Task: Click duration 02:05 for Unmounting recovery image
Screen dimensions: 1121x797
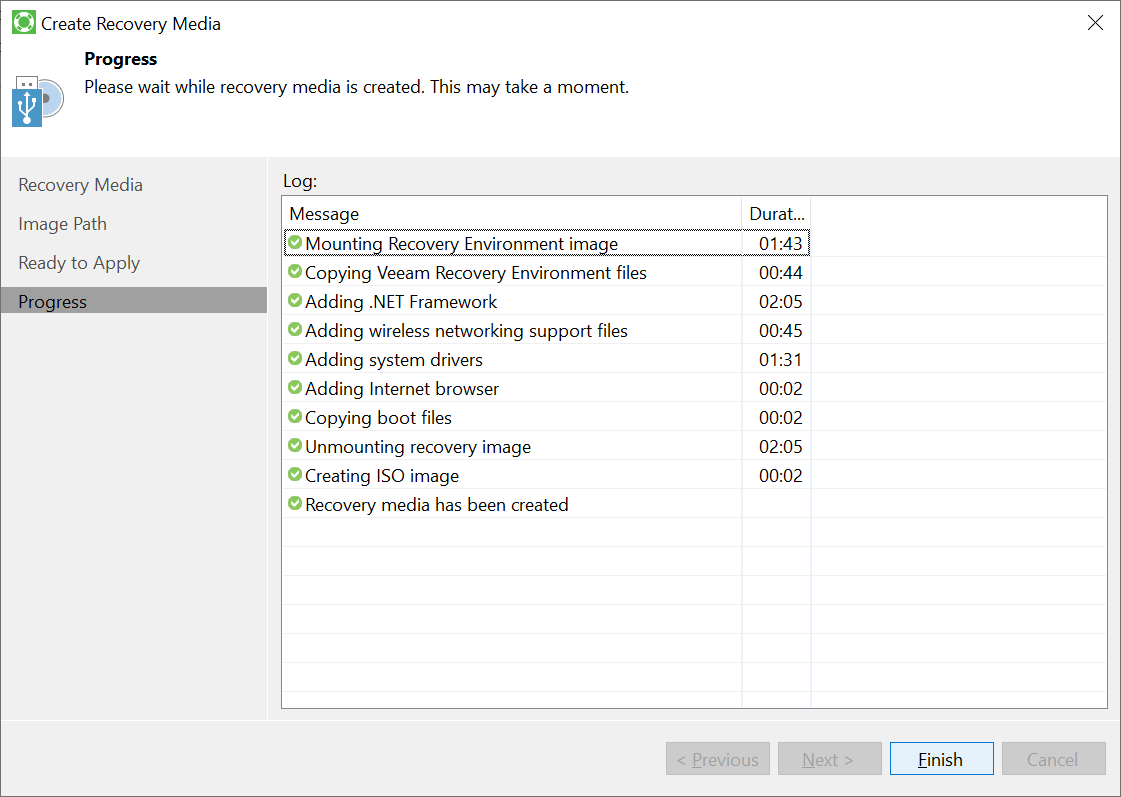Action: click(780, 446)
